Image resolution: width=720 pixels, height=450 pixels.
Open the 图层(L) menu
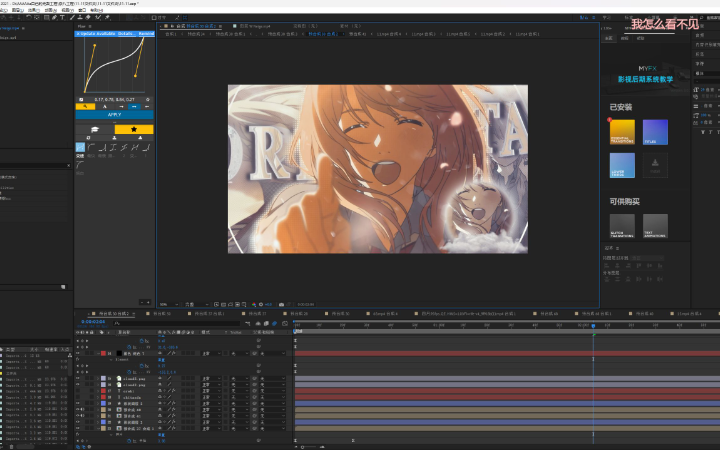tap(17, 10)
